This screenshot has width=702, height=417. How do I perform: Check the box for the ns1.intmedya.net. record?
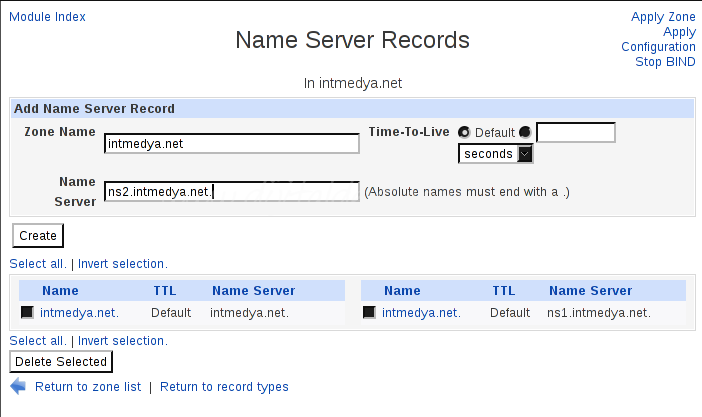(369, 313)
